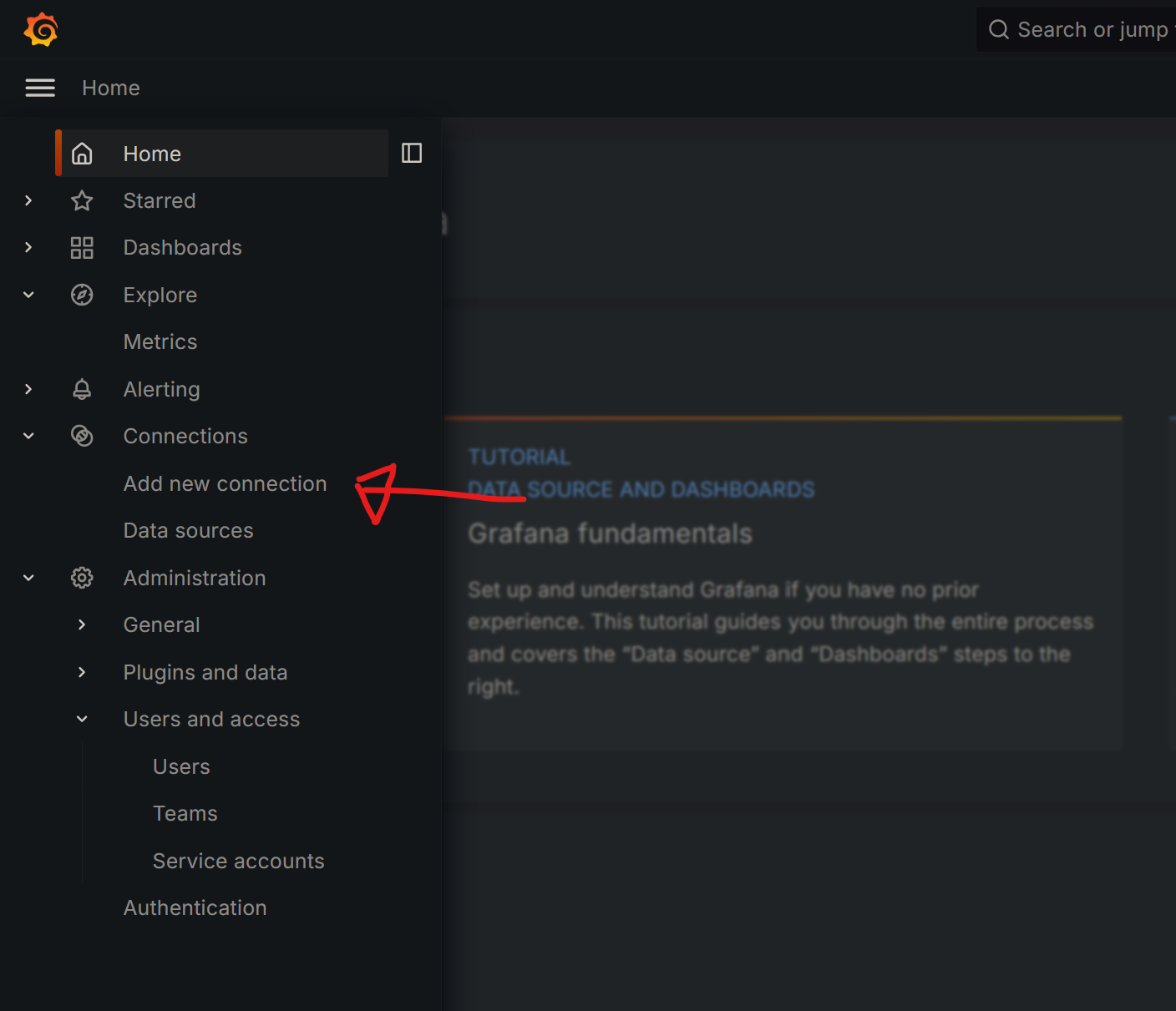Click the Alerting bell icon
The image size is (1176, 1011).
81,388
